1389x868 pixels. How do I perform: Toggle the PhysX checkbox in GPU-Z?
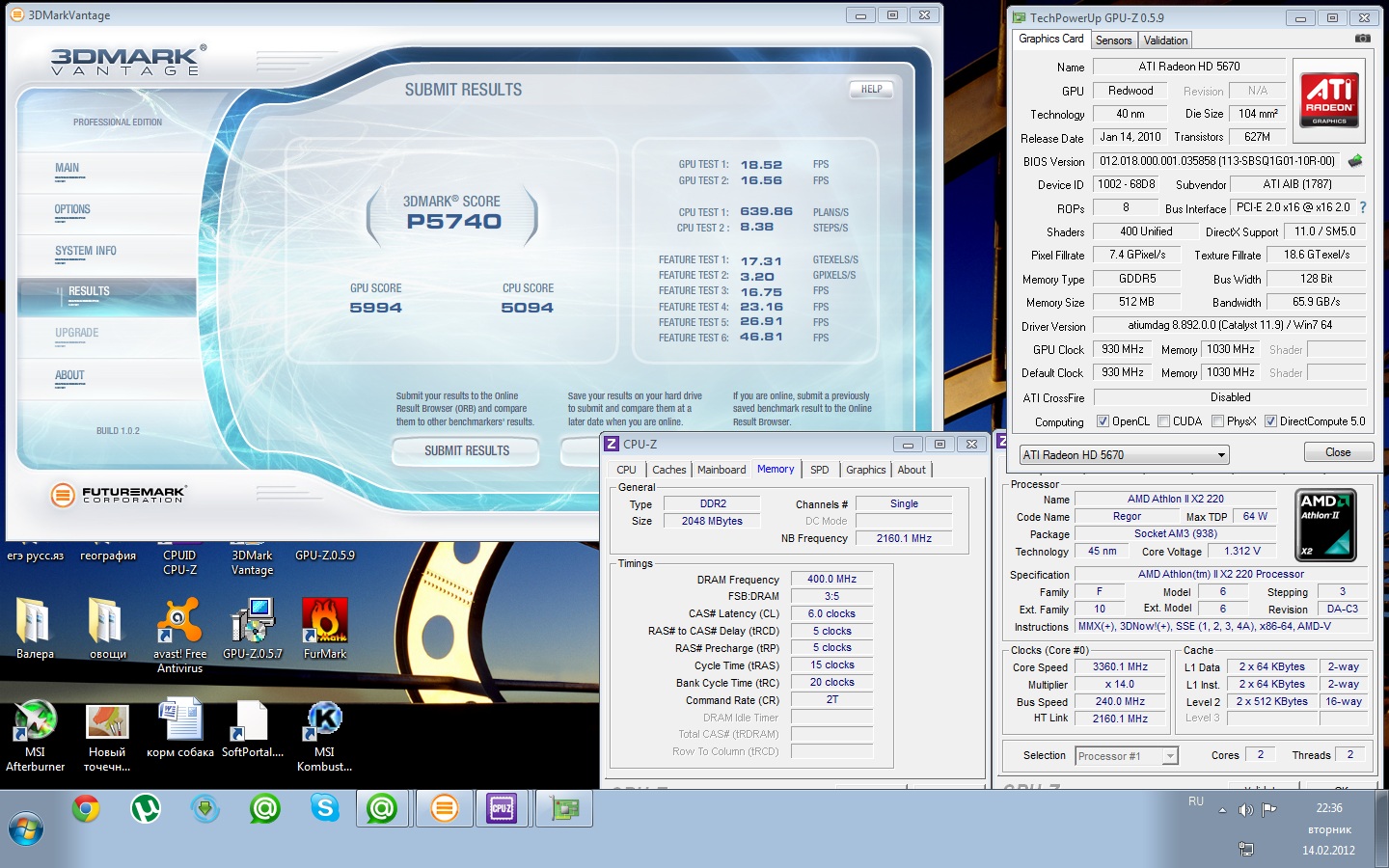pos(1217,421)
